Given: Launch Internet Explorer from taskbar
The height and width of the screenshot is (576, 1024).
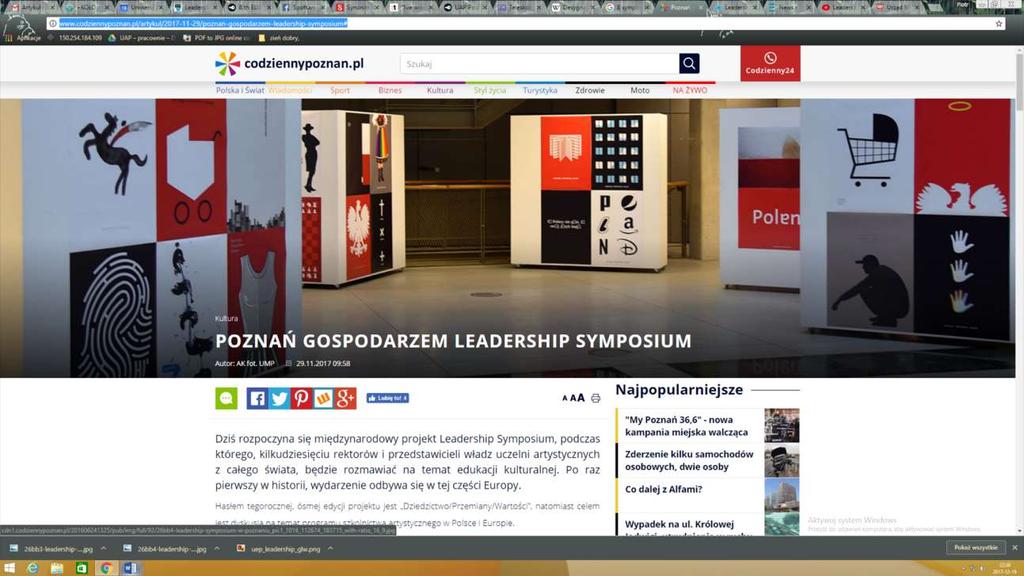Looking at the screenshot, I should [32, 568].
